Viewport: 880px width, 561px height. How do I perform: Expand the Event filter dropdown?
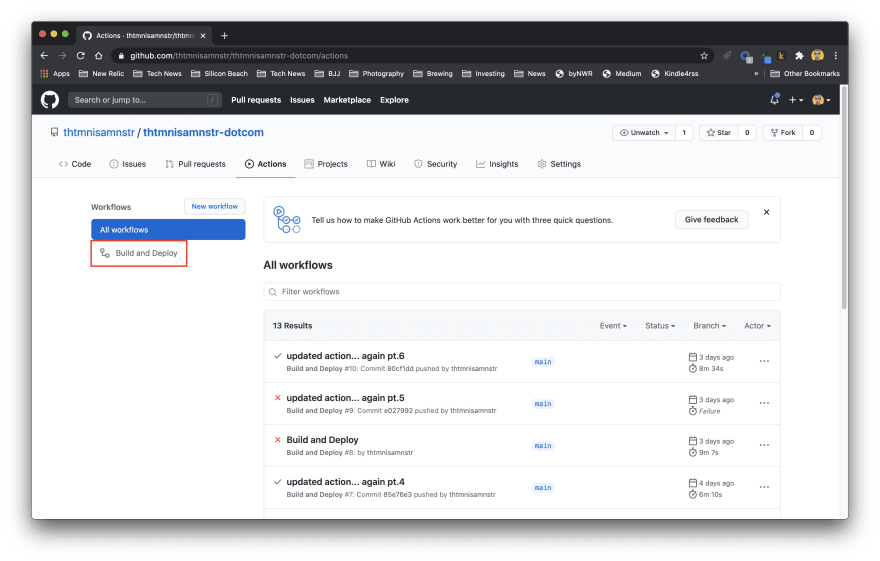tap(613, 326)
